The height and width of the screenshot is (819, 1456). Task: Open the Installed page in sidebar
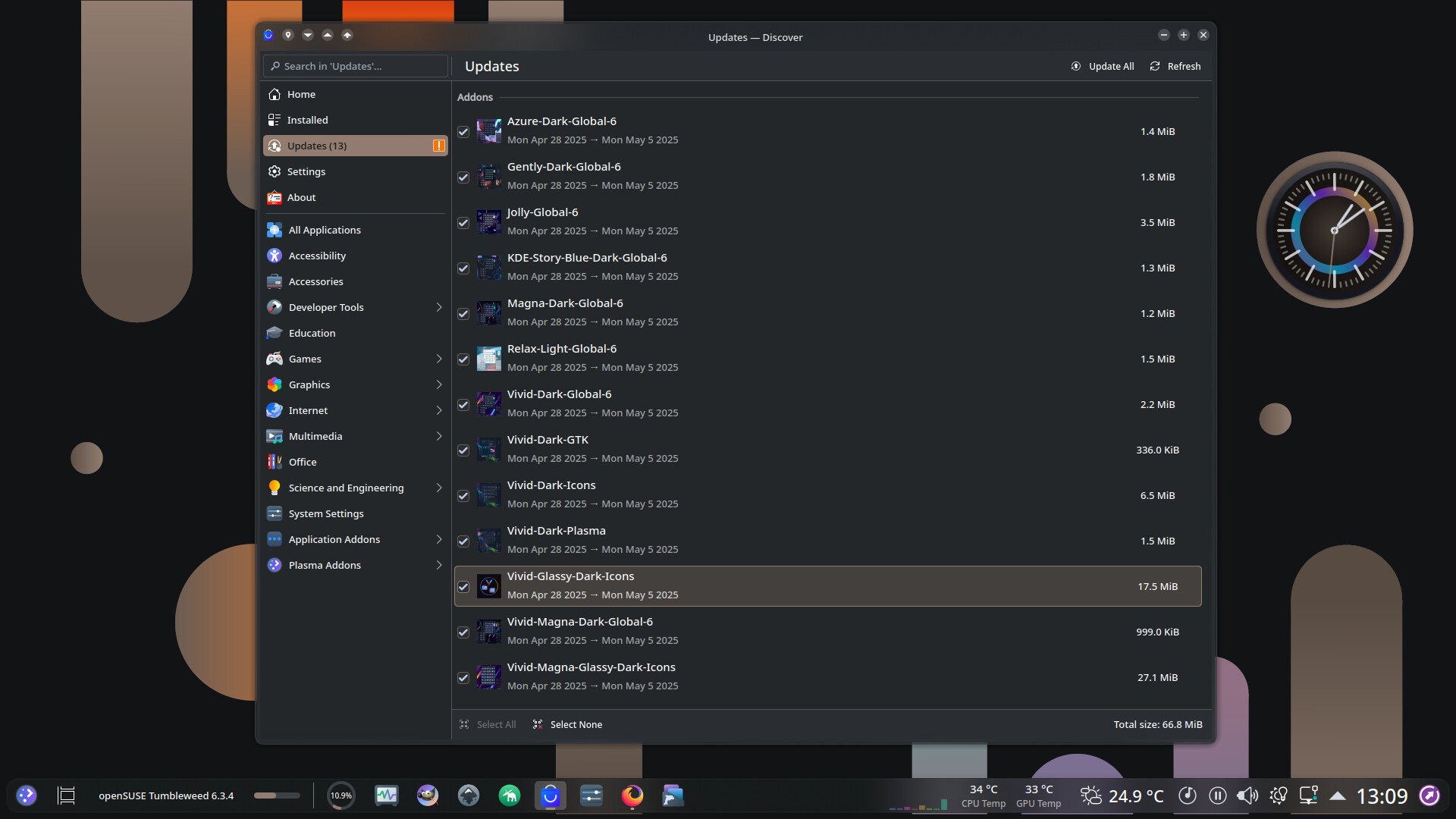click(x=355, y=120)
